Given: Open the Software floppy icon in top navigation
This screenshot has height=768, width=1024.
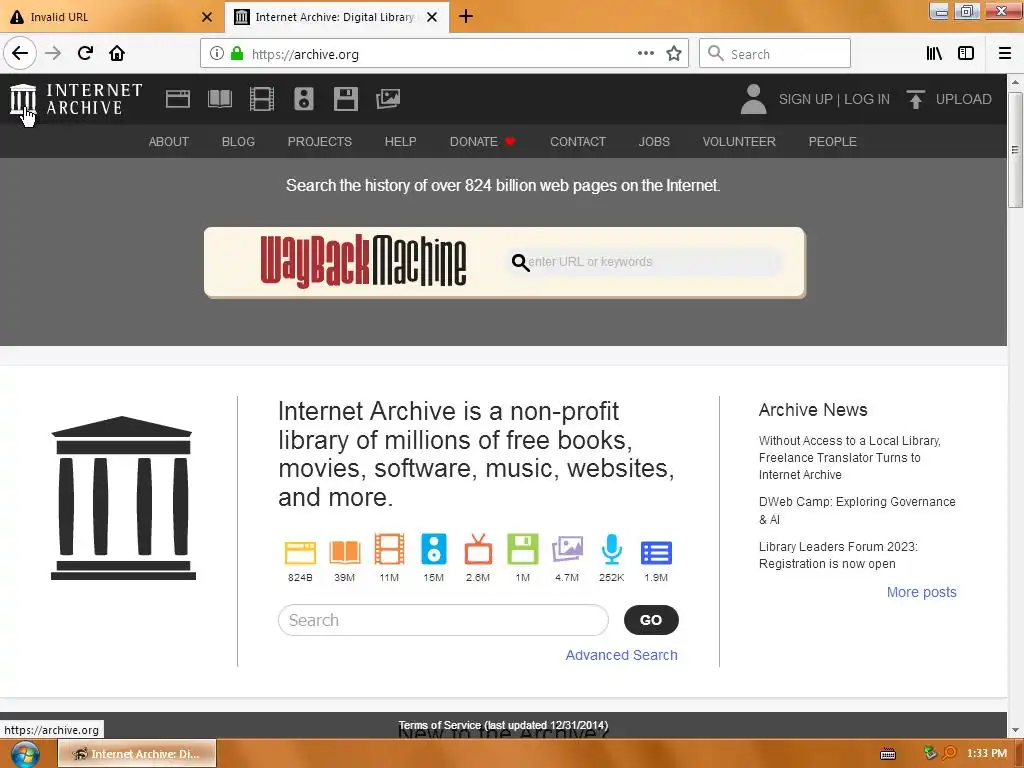Looking at the screenshot, I should 345,99.
